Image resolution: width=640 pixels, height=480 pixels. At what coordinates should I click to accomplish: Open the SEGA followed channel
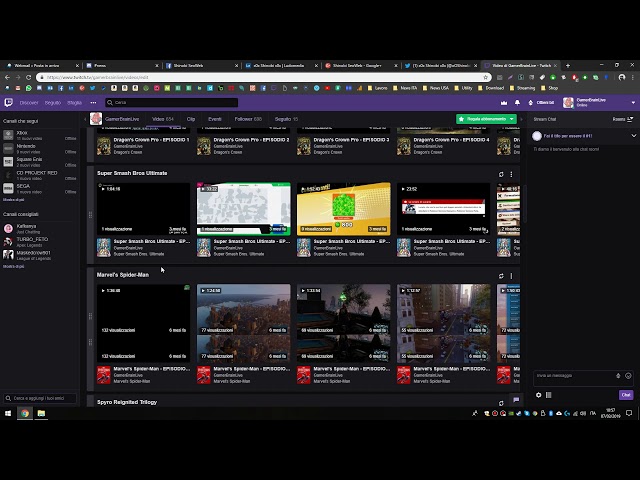[x=40, y=189]
